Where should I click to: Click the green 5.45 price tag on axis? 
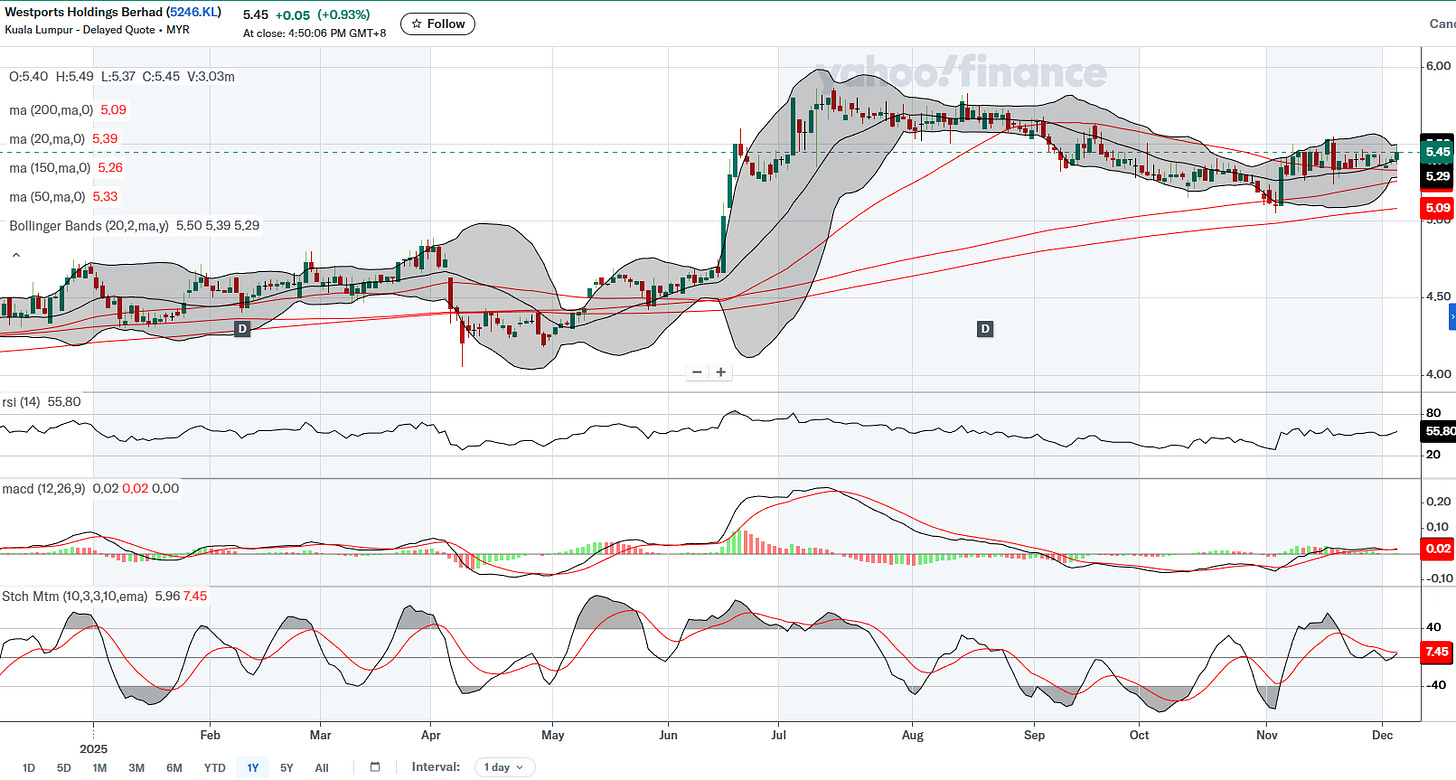pos(1437,152)
